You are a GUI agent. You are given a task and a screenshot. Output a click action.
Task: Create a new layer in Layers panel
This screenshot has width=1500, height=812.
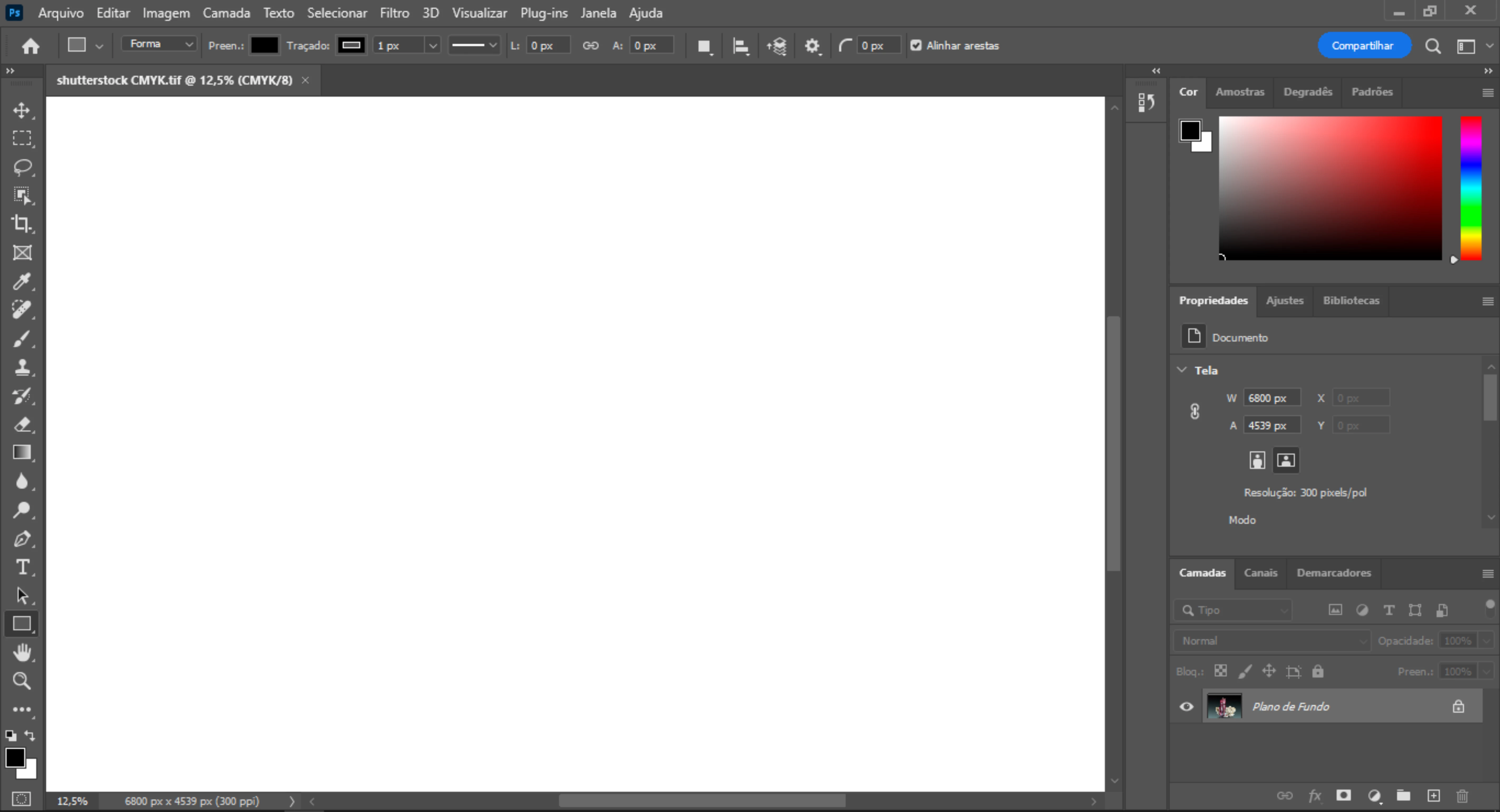[x=1433, y=796]
